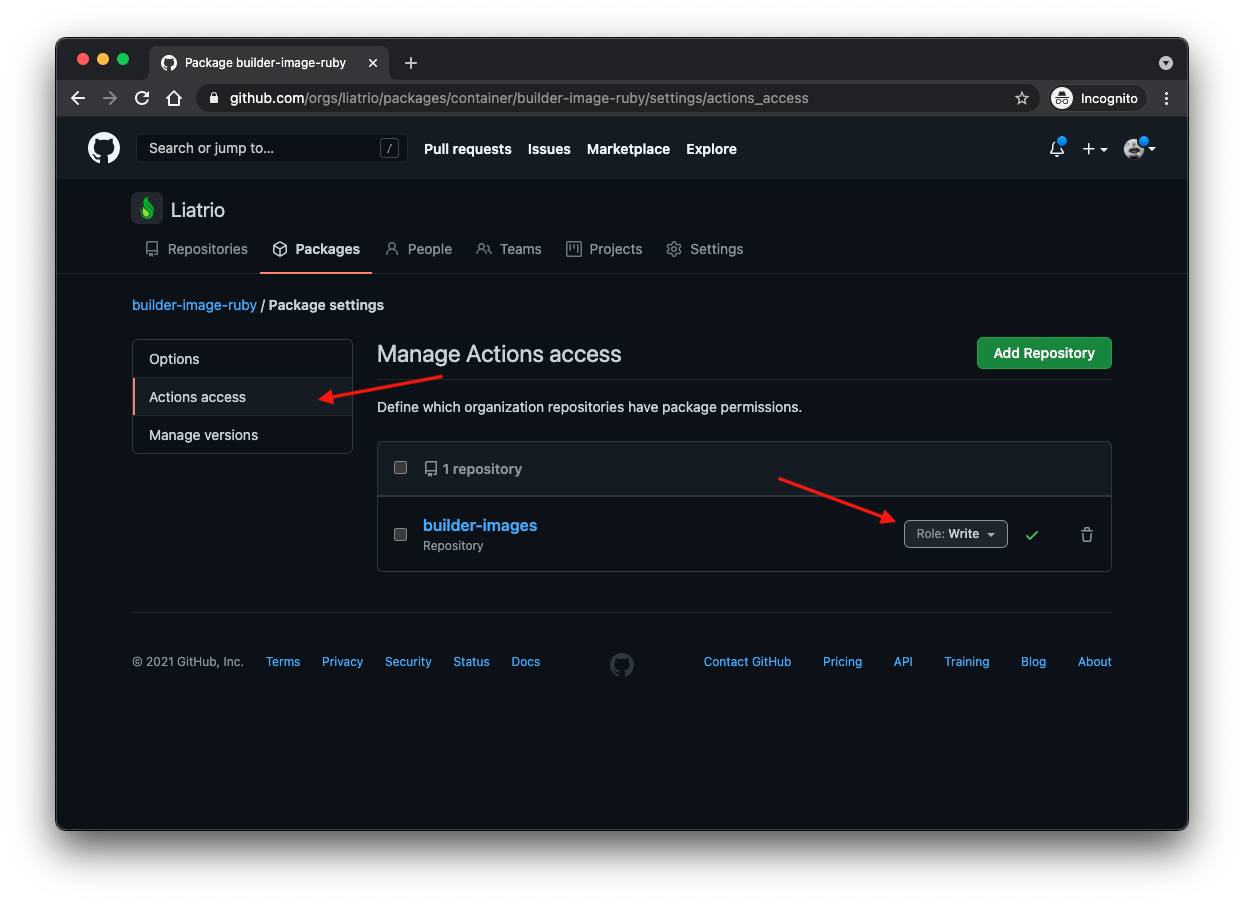Open the organization Settings tab
Viewport: 1244px width, 904px height.
click(705, 249)
